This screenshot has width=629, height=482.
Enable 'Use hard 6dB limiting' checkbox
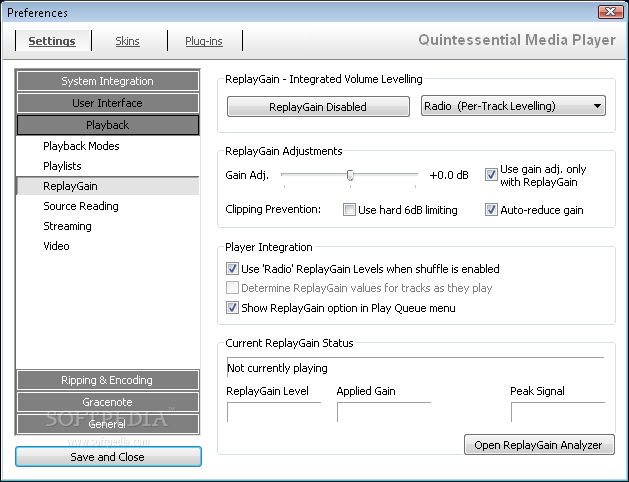click(x=349, y=209)
